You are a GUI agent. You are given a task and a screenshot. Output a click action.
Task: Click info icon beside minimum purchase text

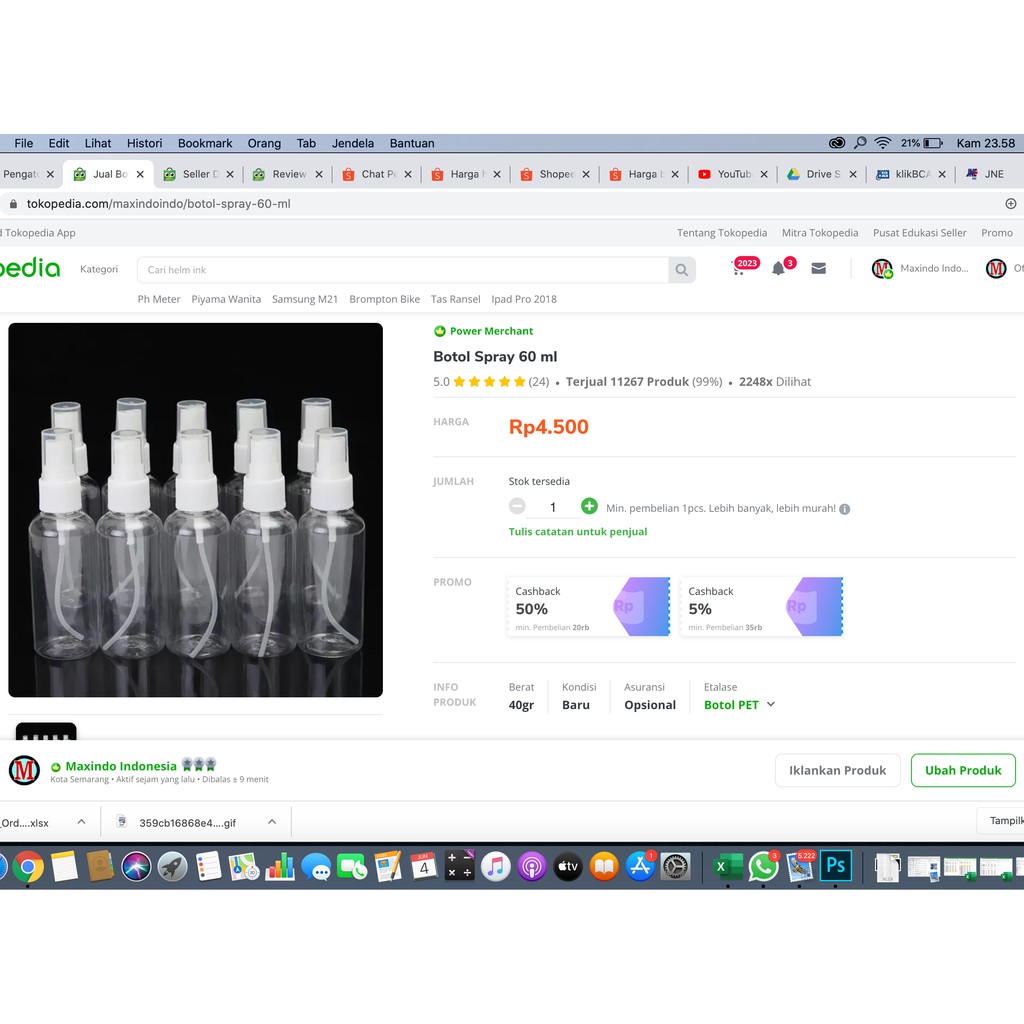(845, 509)
